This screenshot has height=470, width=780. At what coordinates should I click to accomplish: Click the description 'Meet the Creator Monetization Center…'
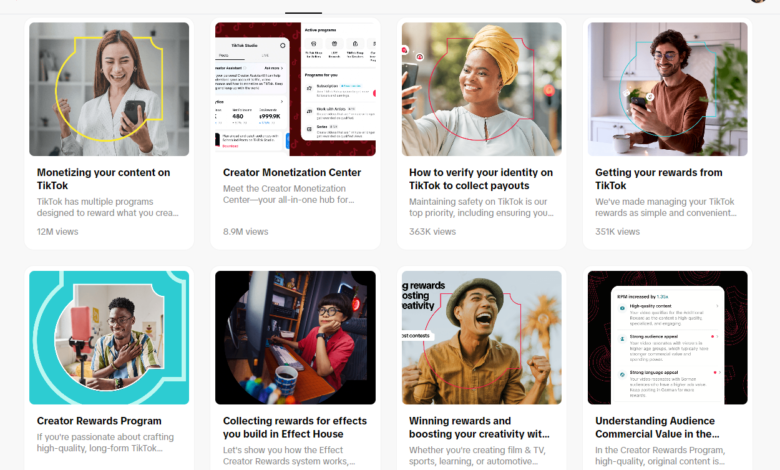click(x=289, y=194)
